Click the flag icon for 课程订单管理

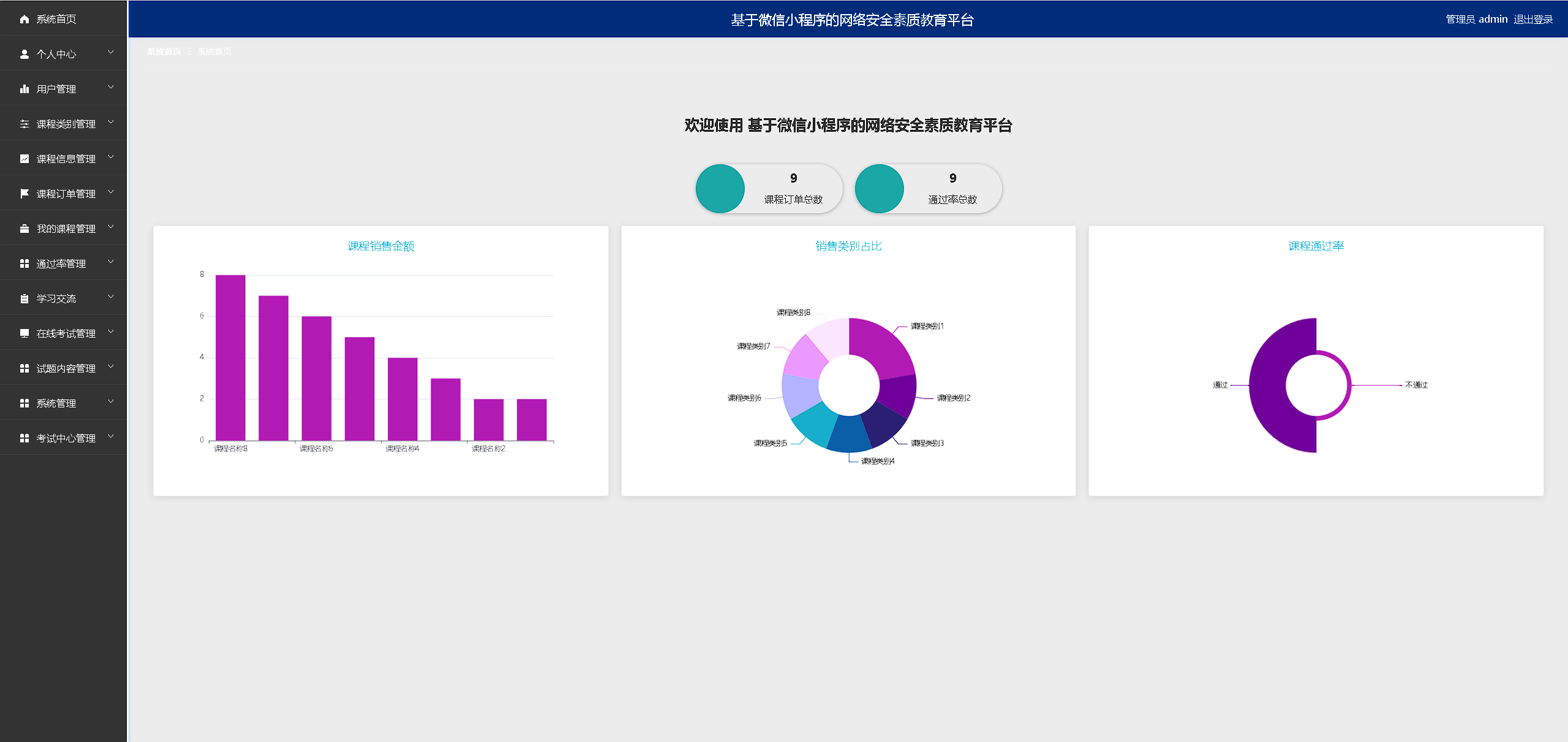pyautogui.click(x=24, y=194)
